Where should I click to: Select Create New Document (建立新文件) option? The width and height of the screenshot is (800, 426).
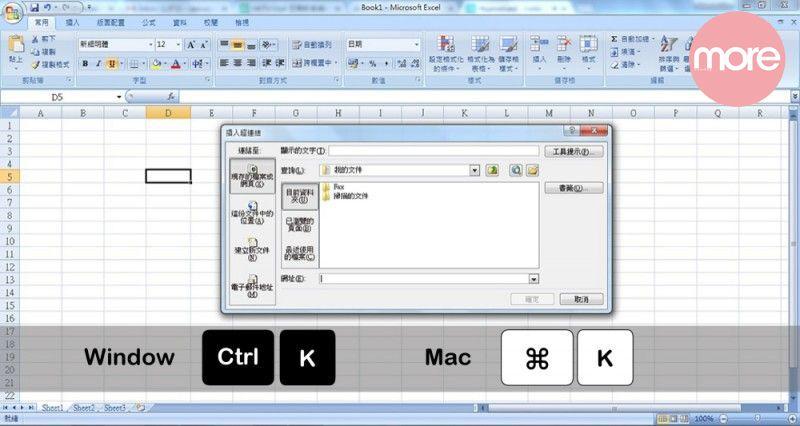252,249
